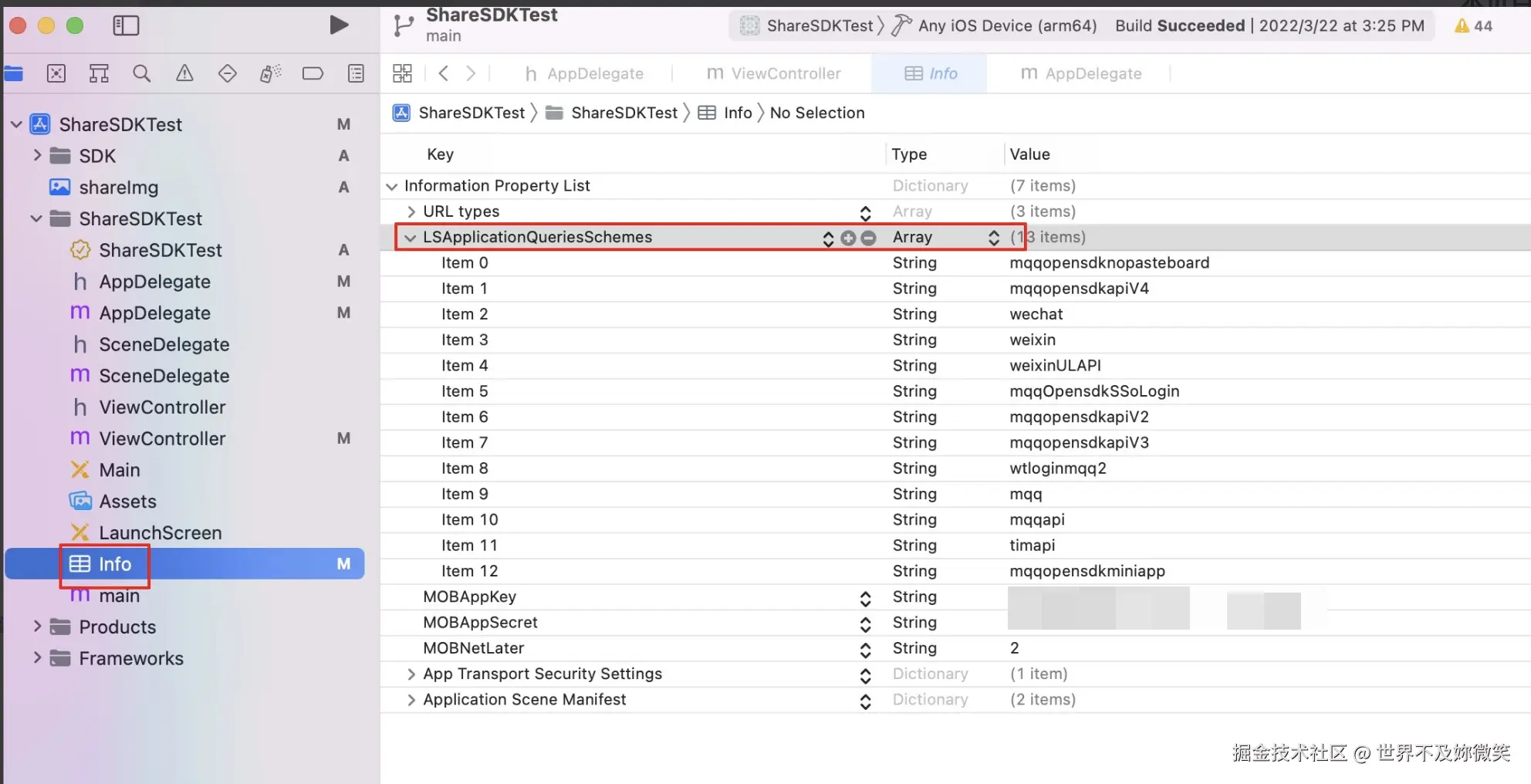Viewport: 1531px width, 784px height.
Task: Select Info plist in navigator
Action: [x=184, y=564]
